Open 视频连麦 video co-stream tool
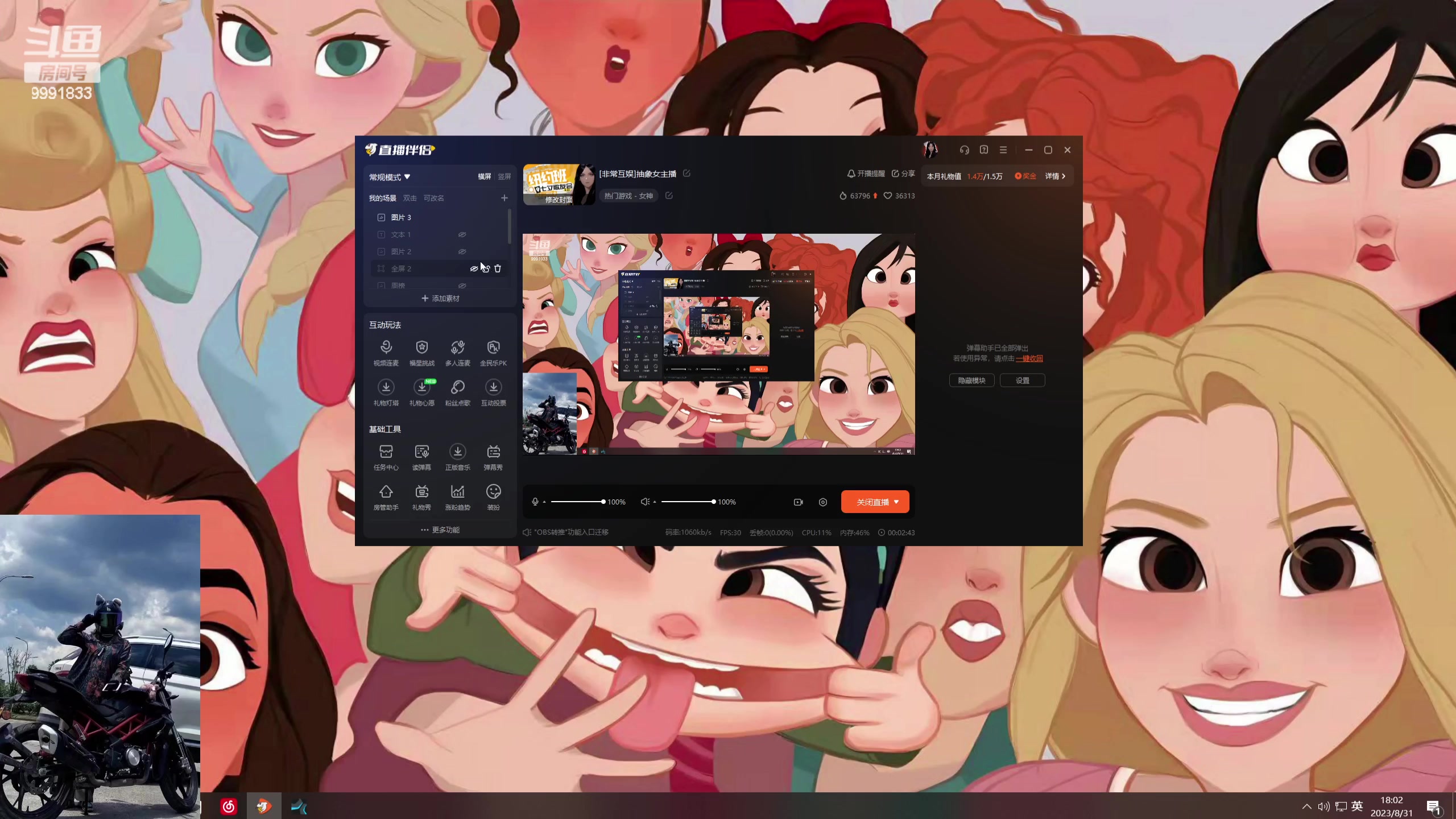The width and height of the screenshot is (1456, 819). 386,353
